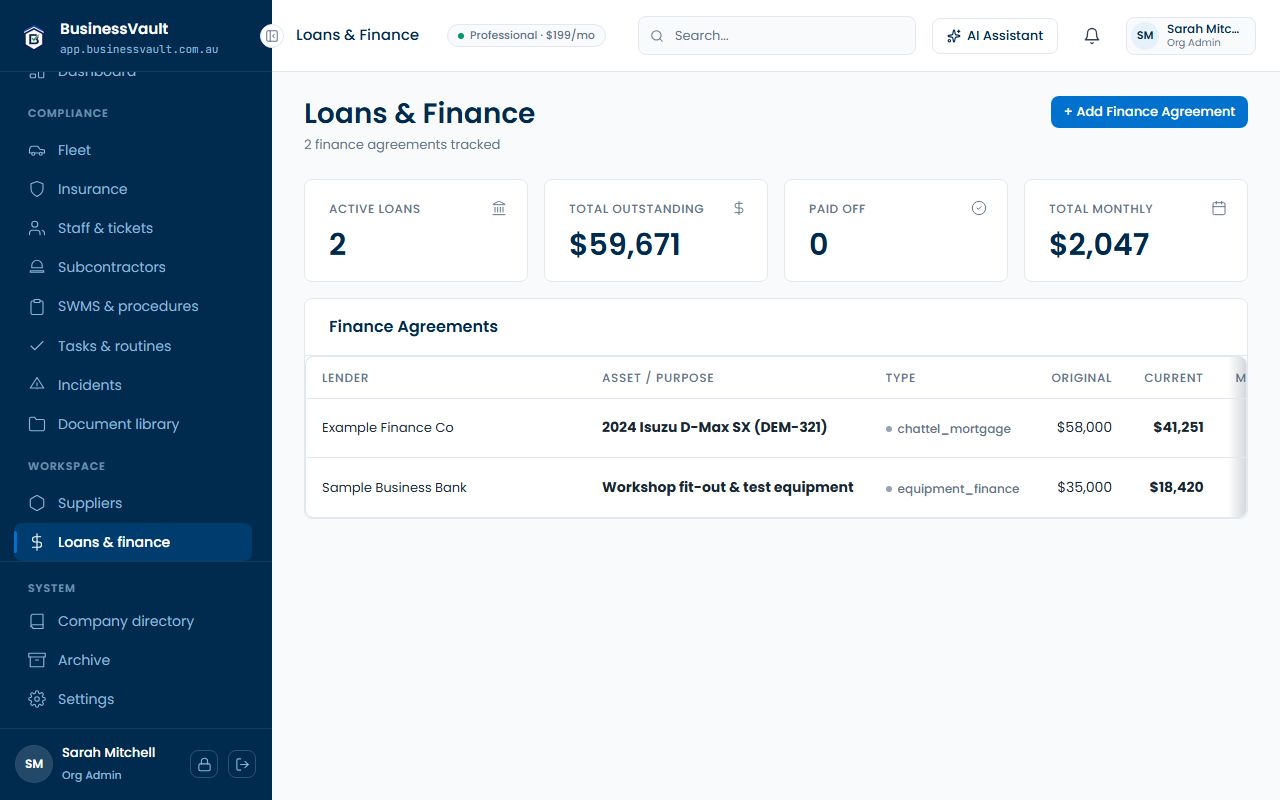Click the lock icon beside Sarah Mitchell
The image size is (1280, 800).
point(204,764)
